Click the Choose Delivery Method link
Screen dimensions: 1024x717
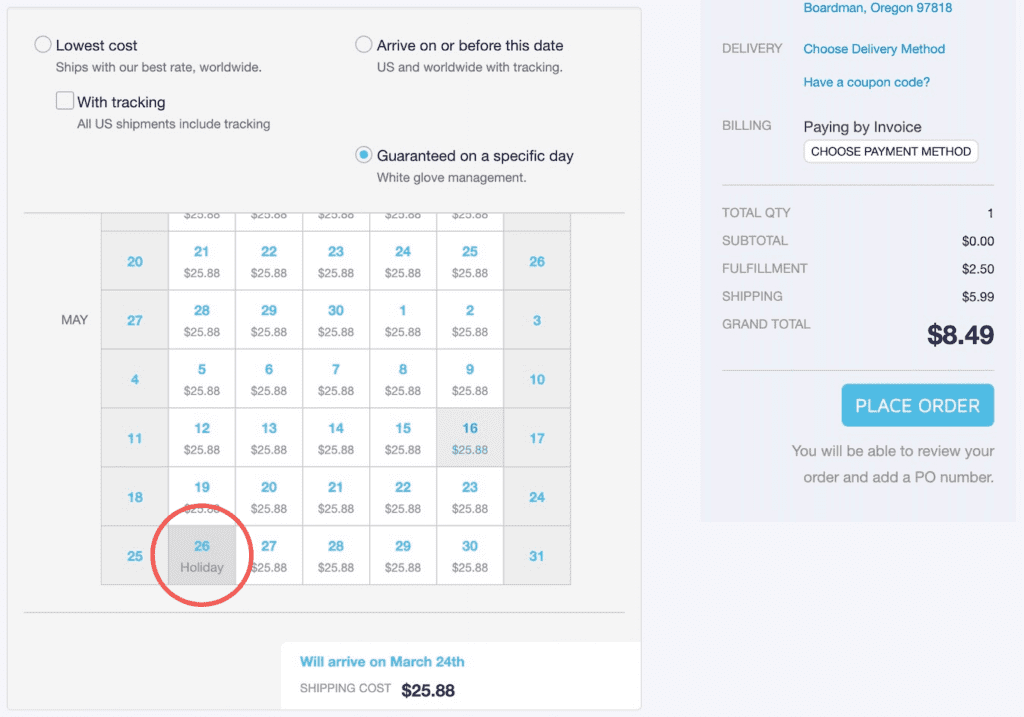(874, 49)
